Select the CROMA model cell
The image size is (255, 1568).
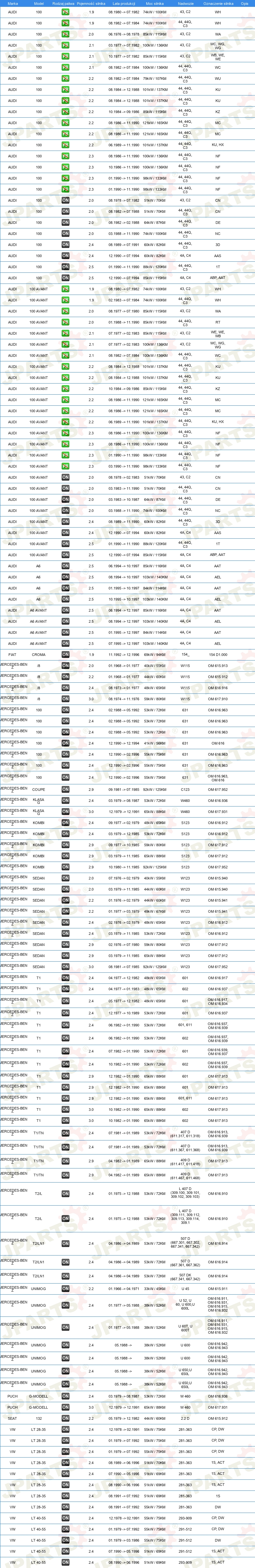(x=39, y=654)
